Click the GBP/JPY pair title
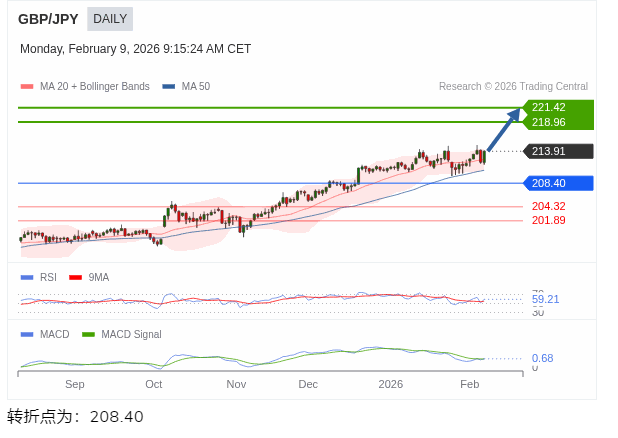Image resolution: width=618 pixels, height=438 pixels. click(48, 19)
